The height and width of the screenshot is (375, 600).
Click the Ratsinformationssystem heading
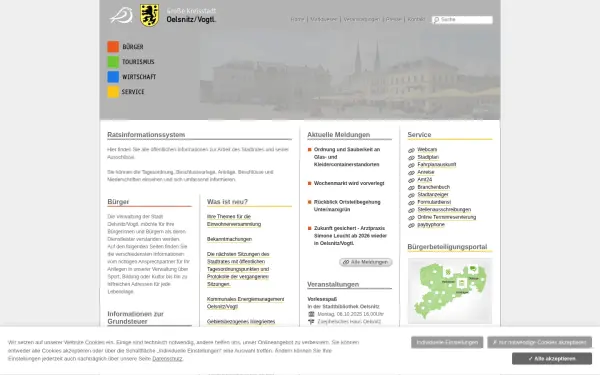[146, 135]
